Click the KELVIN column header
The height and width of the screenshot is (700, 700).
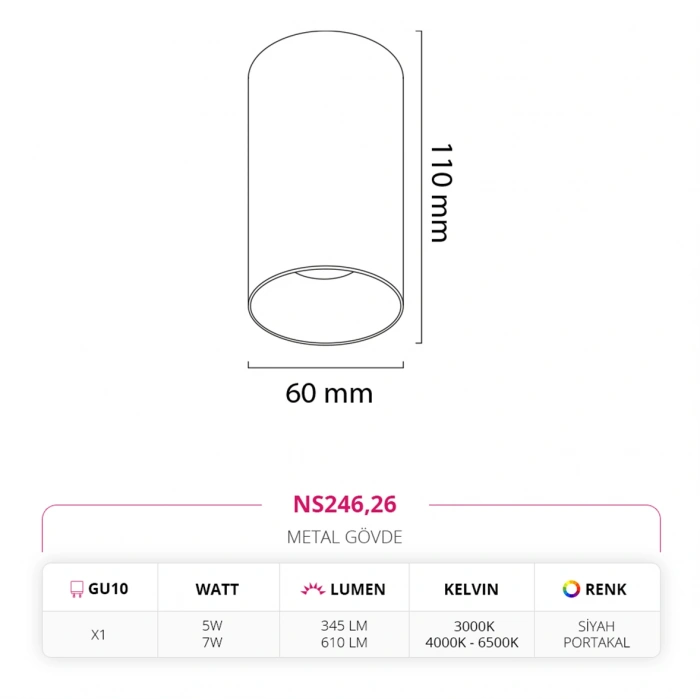(471, 589)
